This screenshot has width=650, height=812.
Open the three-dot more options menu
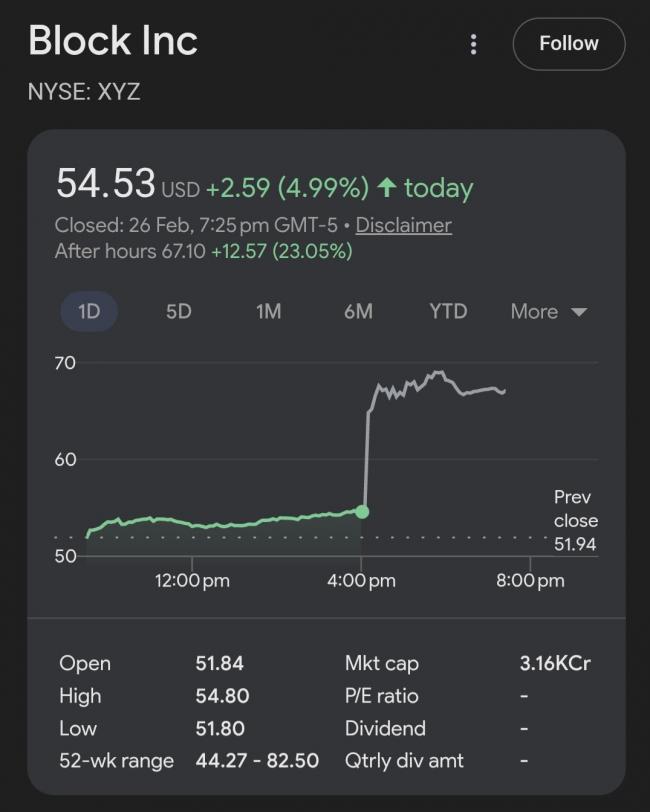pyautogui.click(x=473, y=44)
